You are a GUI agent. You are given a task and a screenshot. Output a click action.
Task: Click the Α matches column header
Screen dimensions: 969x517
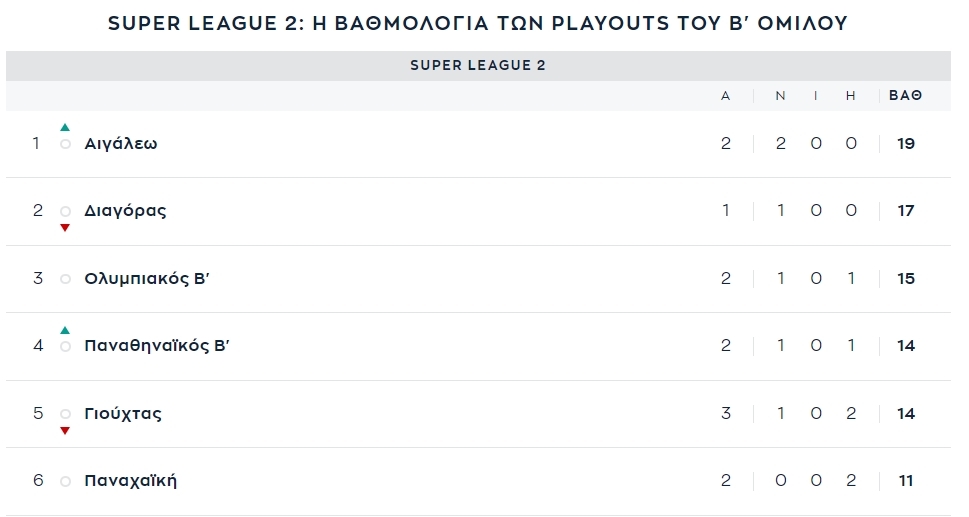coord(726,96)
